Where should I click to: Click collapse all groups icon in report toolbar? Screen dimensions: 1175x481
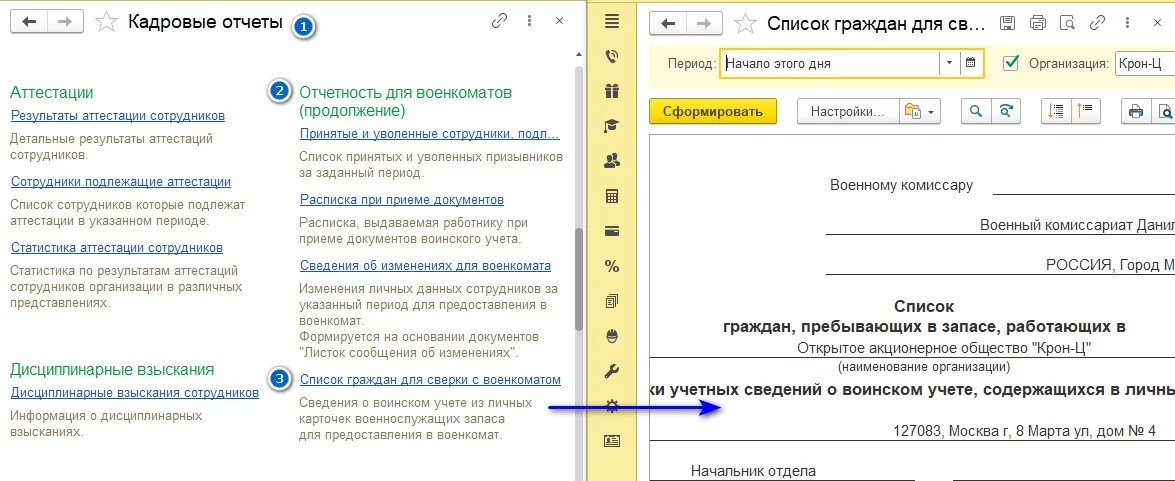pos(1085,112)
